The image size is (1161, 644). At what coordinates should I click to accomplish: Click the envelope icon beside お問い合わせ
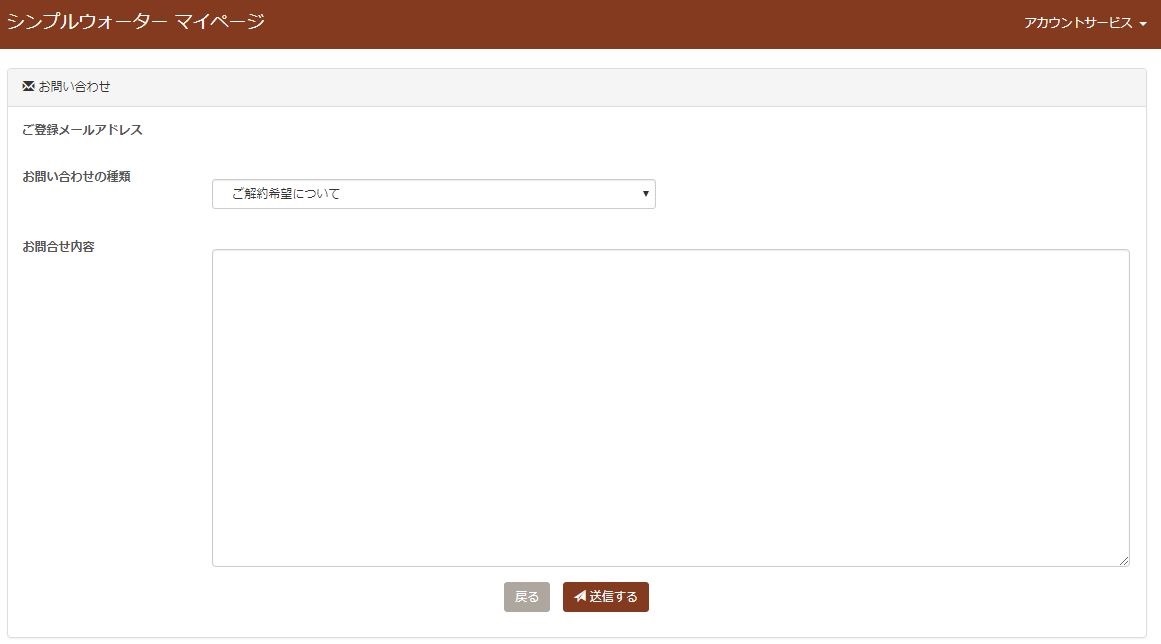click(28, 87)
